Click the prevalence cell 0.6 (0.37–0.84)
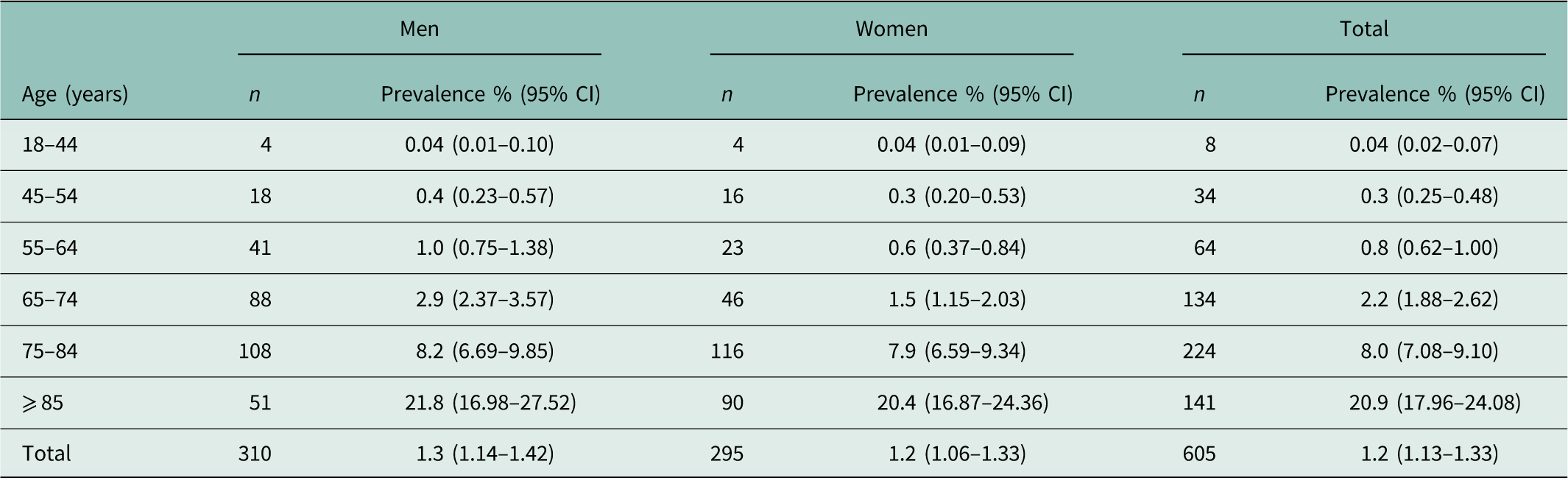This screenshot has width=1568, height=478. point(957,247)
